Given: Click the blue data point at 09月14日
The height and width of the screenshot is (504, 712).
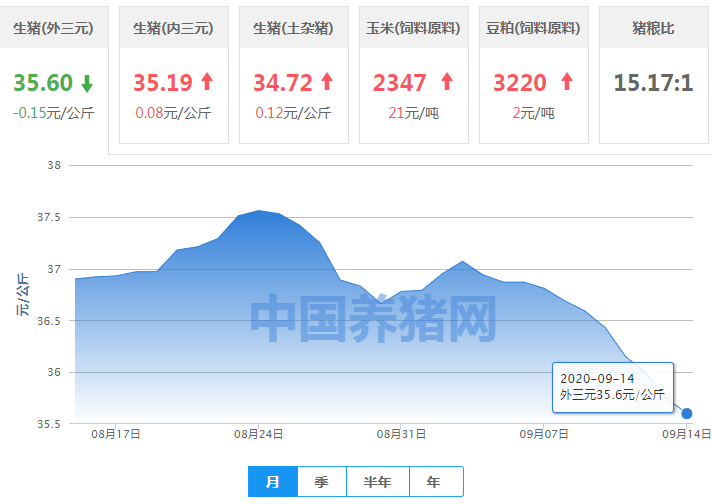Looking at the screenshot, I should coord(687,413).
